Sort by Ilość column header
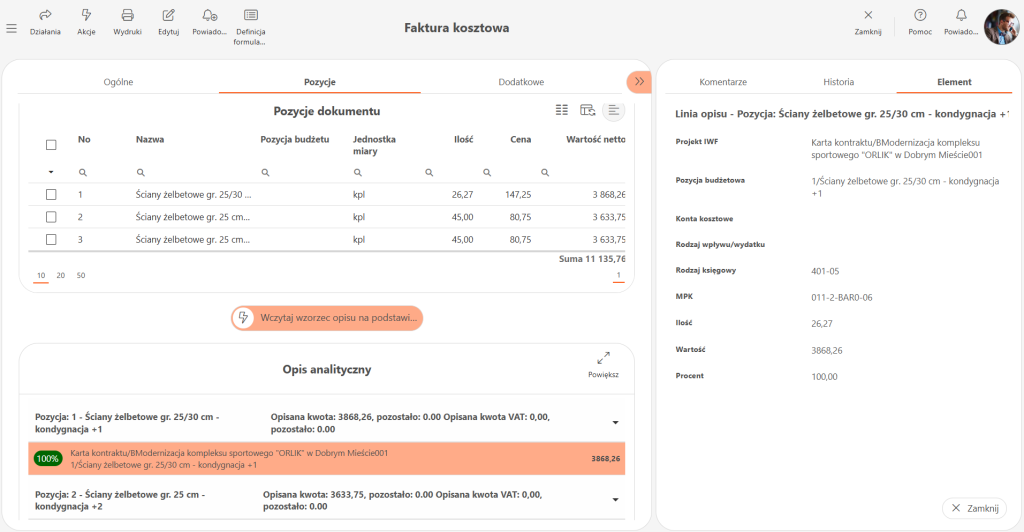1024x532 pixels. click(464, 139)
